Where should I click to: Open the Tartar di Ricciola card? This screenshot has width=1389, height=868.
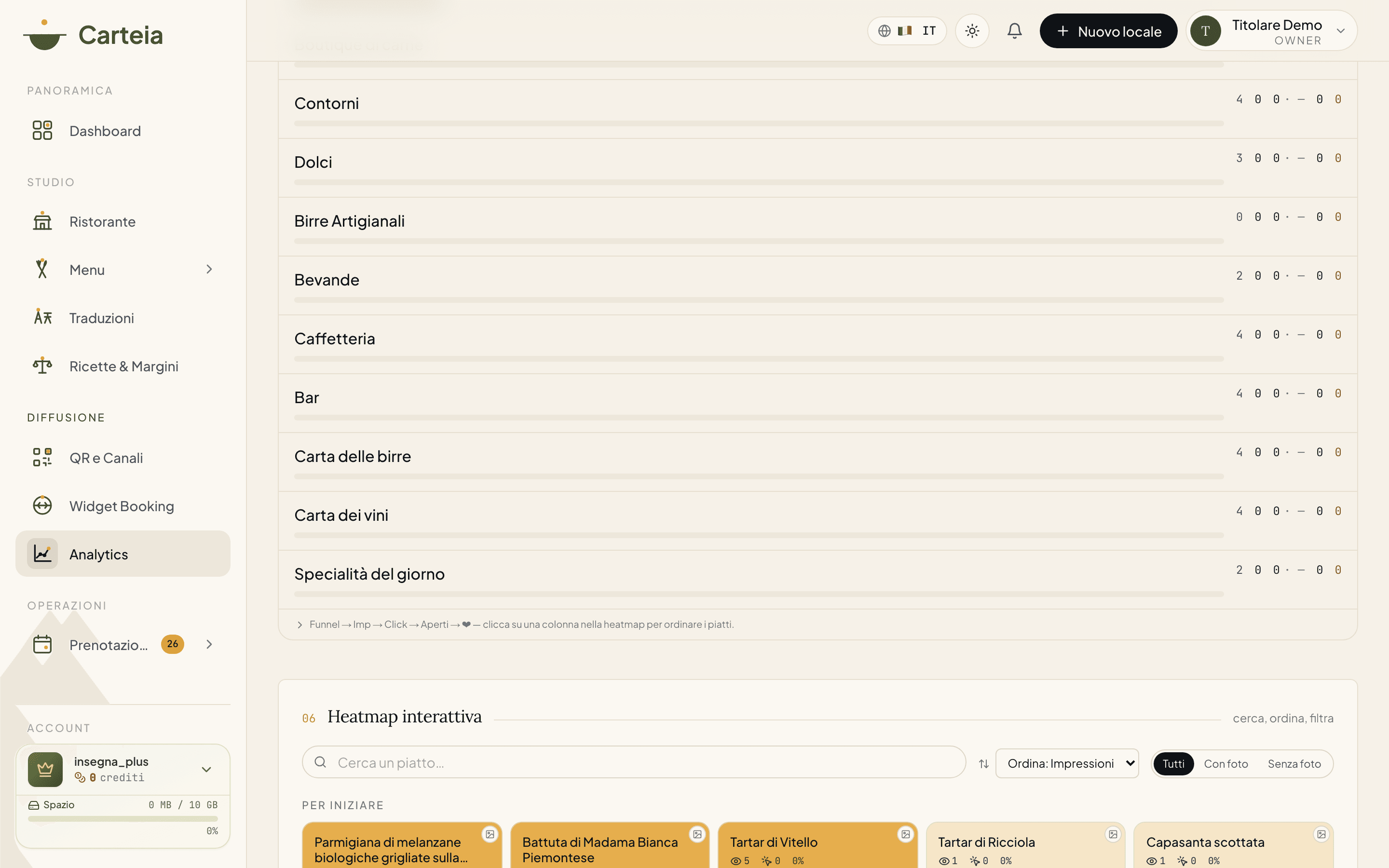click(1025, 845)
